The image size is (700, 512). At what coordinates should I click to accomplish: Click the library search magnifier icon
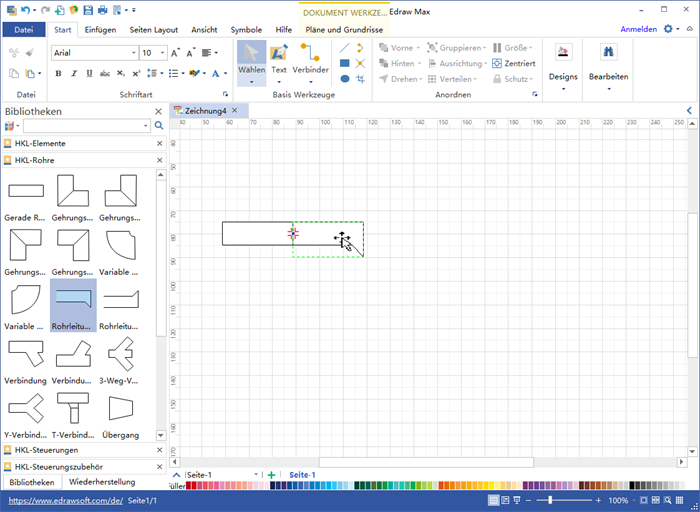coord(158,126)
